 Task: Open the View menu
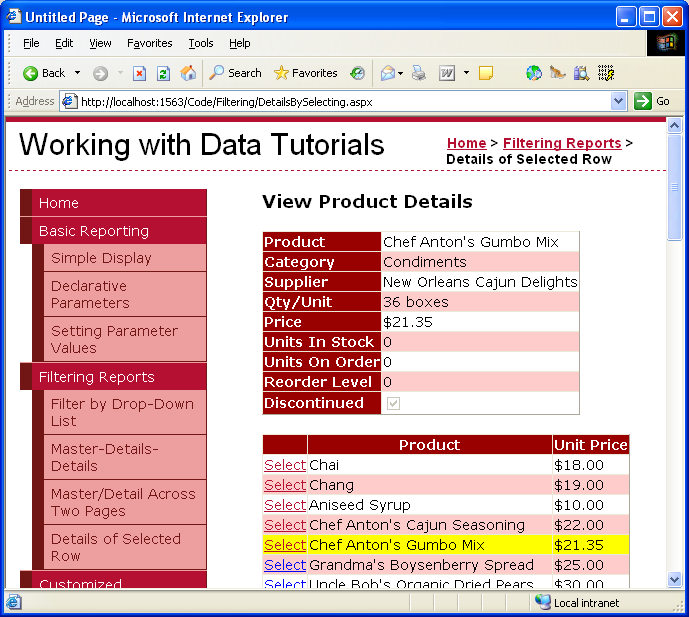(100, 43)
